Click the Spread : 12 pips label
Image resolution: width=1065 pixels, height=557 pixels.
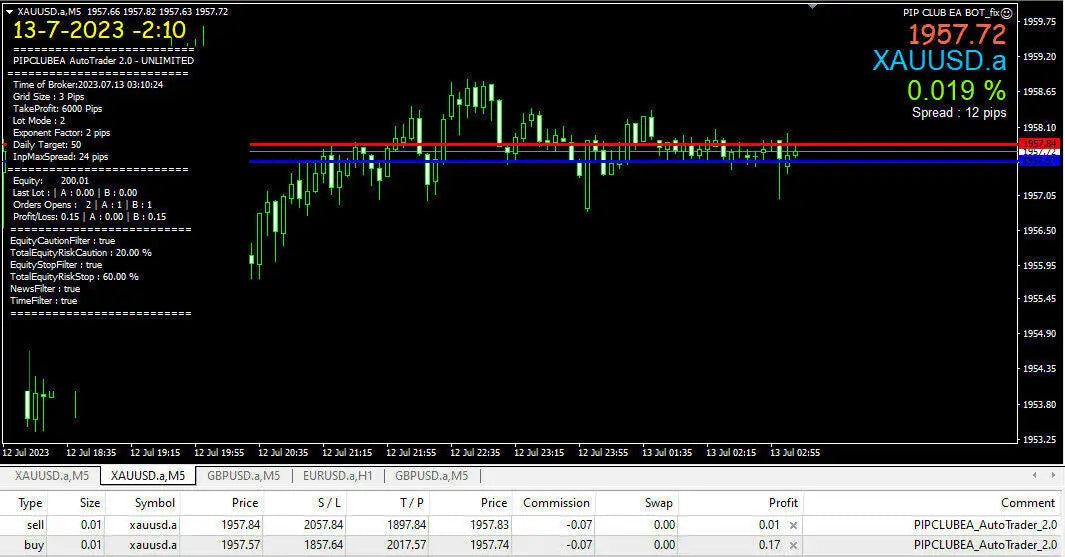pyautogui.click(x=959, y=113)
